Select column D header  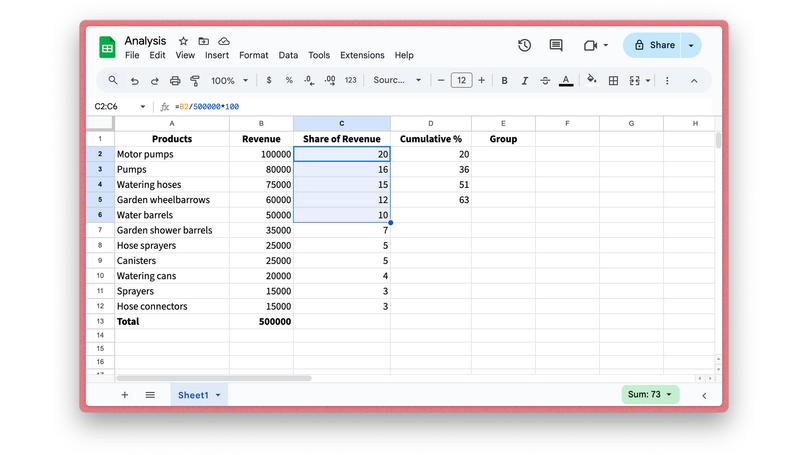(x=431, y=124)
